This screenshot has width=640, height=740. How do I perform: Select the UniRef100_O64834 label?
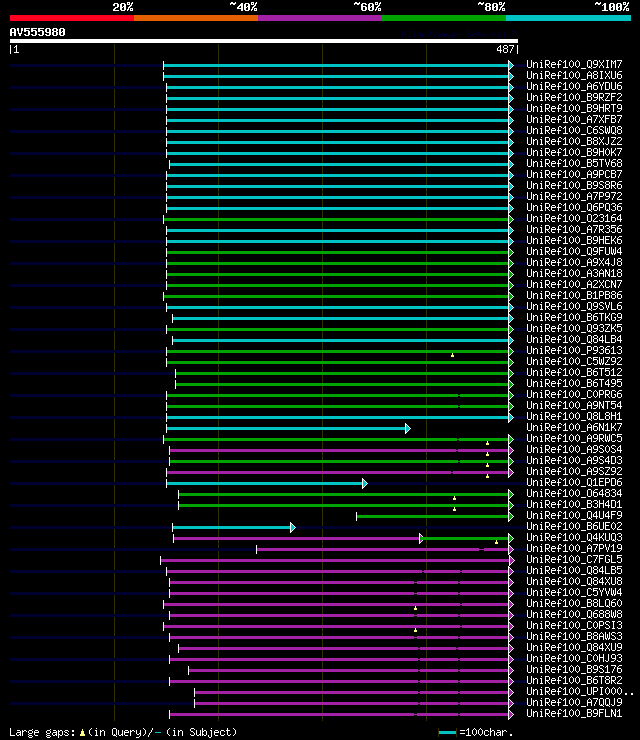pyautogui.click(x=574, y=494)
